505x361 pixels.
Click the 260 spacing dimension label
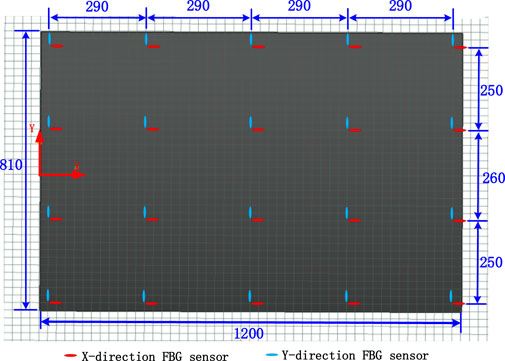pyautogui.click(x=494, y=178)
